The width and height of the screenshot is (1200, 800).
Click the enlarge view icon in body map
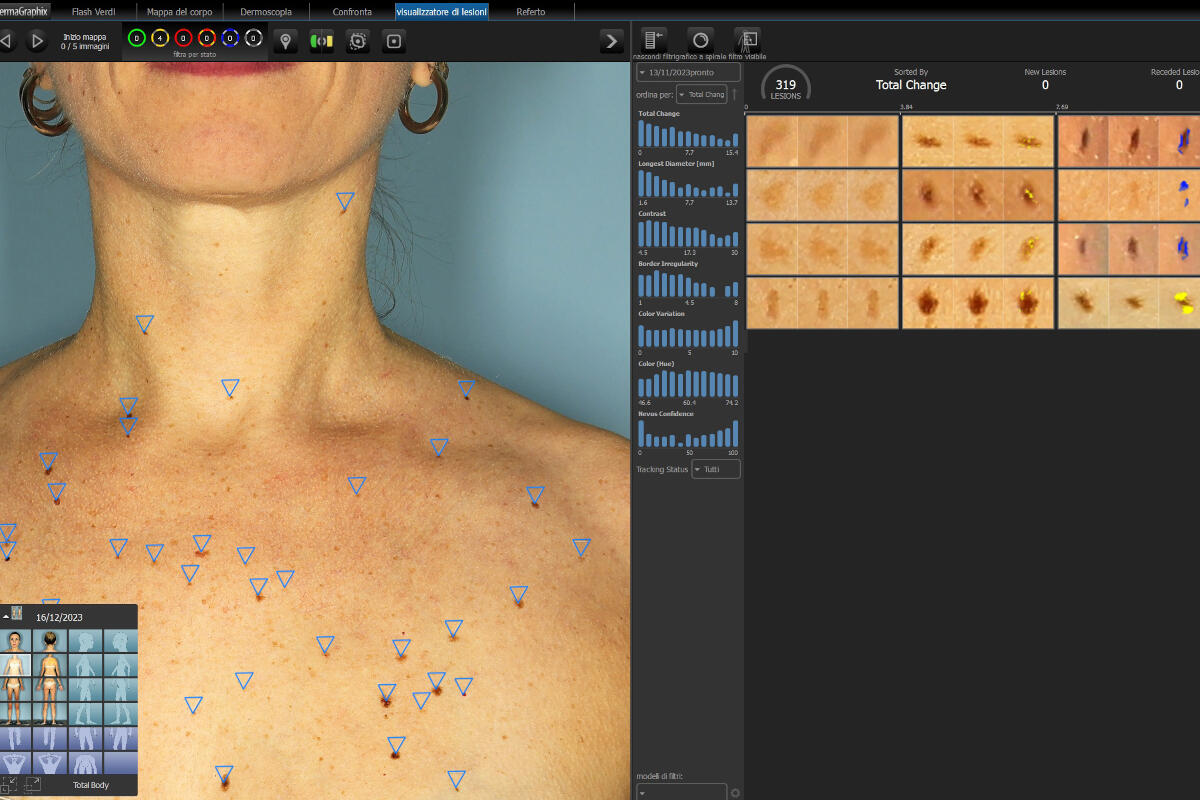click(32, 785)
